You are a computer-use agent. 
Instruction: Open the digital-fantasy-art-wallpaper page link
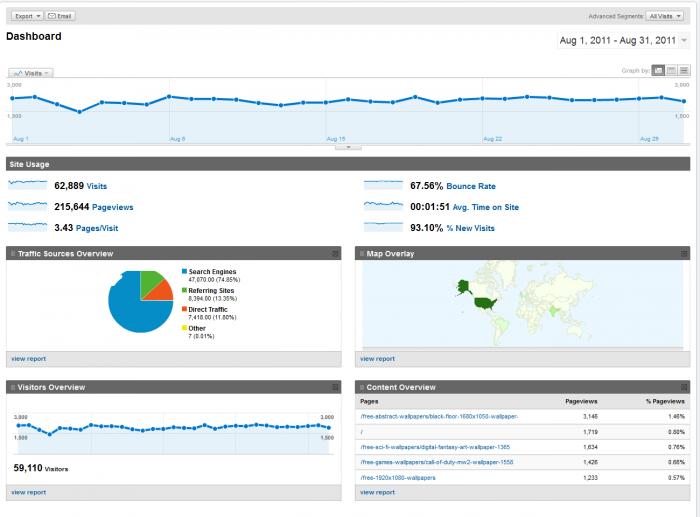click(x=435, y=447)
